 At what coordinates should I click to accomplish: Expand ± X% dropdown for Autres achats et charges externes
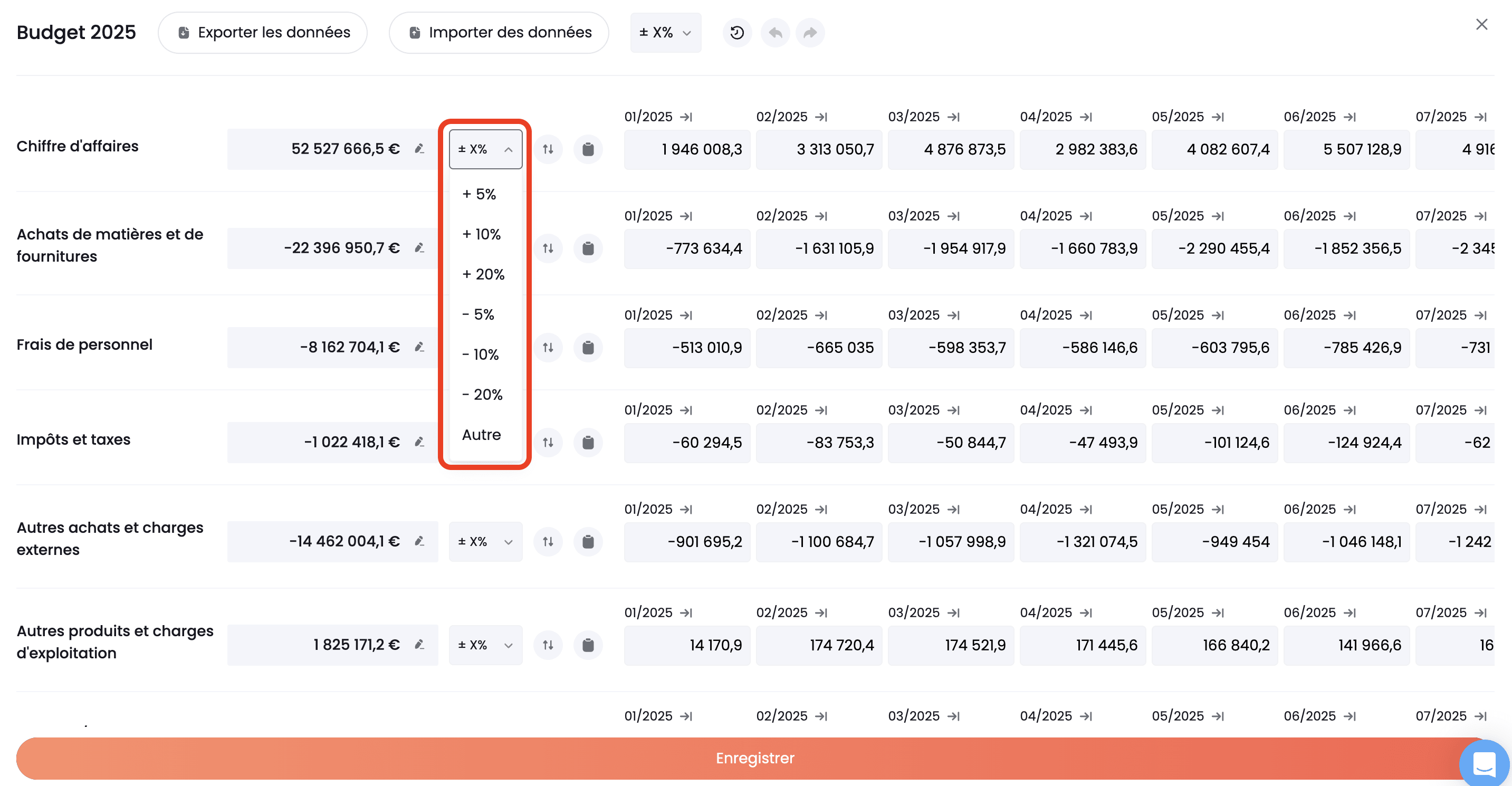[x=485, y=541]
